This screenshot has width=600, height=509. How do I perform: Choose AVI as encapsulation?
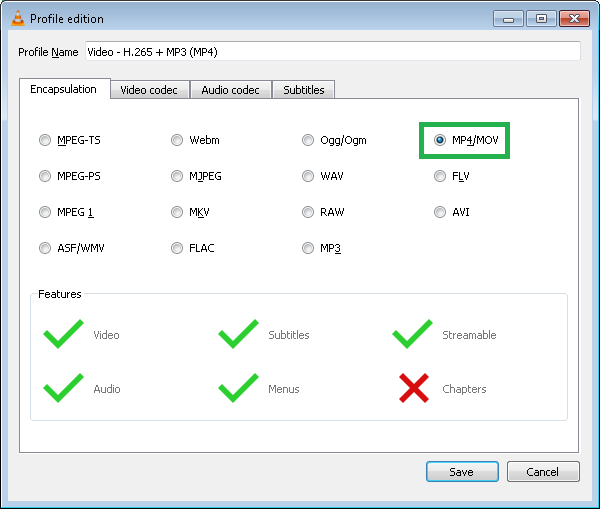tap(440, 212)
